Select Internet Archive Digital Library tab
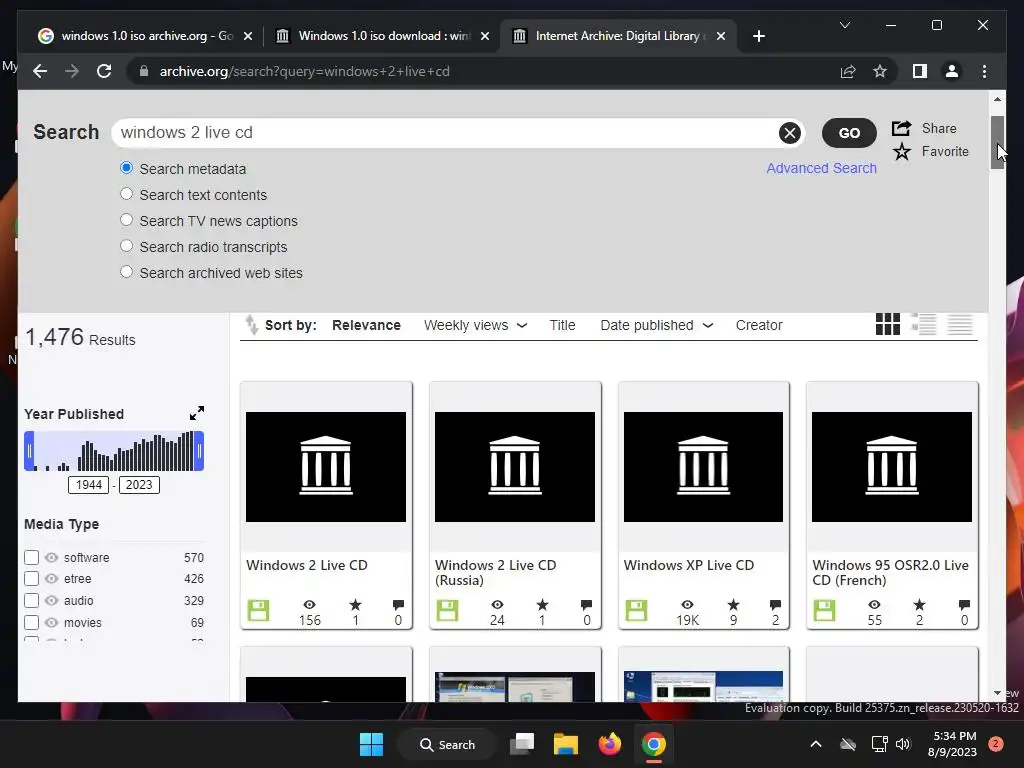Viewport: 1024px width, 768px height. (619, 36)
